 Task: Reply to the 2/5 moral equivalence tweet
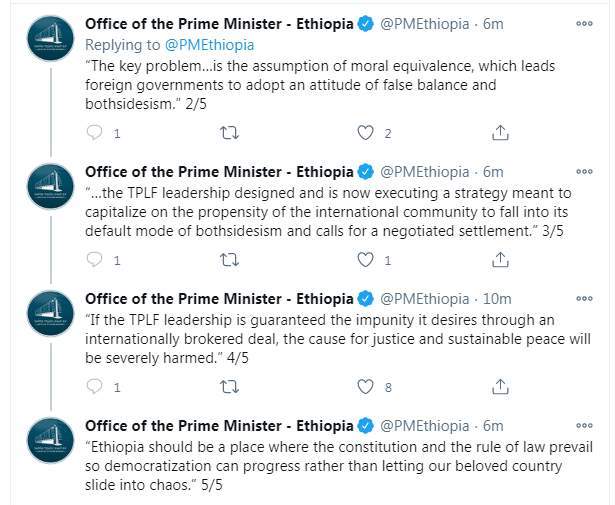pyautogui.click(x=95, y=132)
